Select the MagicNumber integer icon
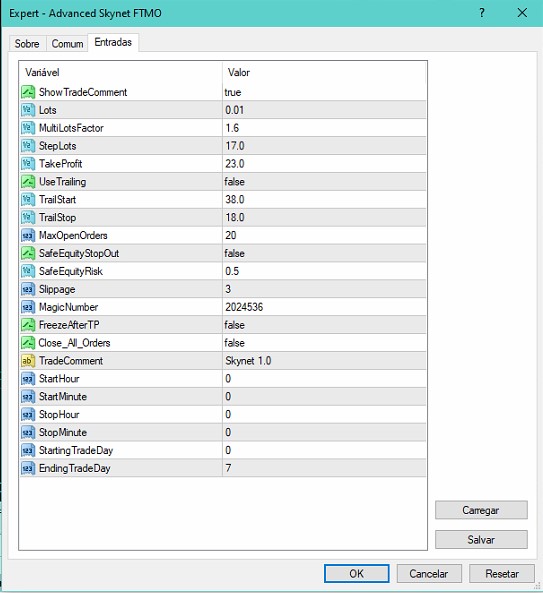 coord(28,307)
